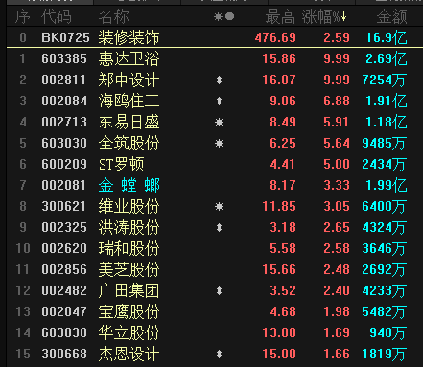Click the marker icon beside 杰恩设计
This screenshot has height=367, width=423.
point(219,354)
